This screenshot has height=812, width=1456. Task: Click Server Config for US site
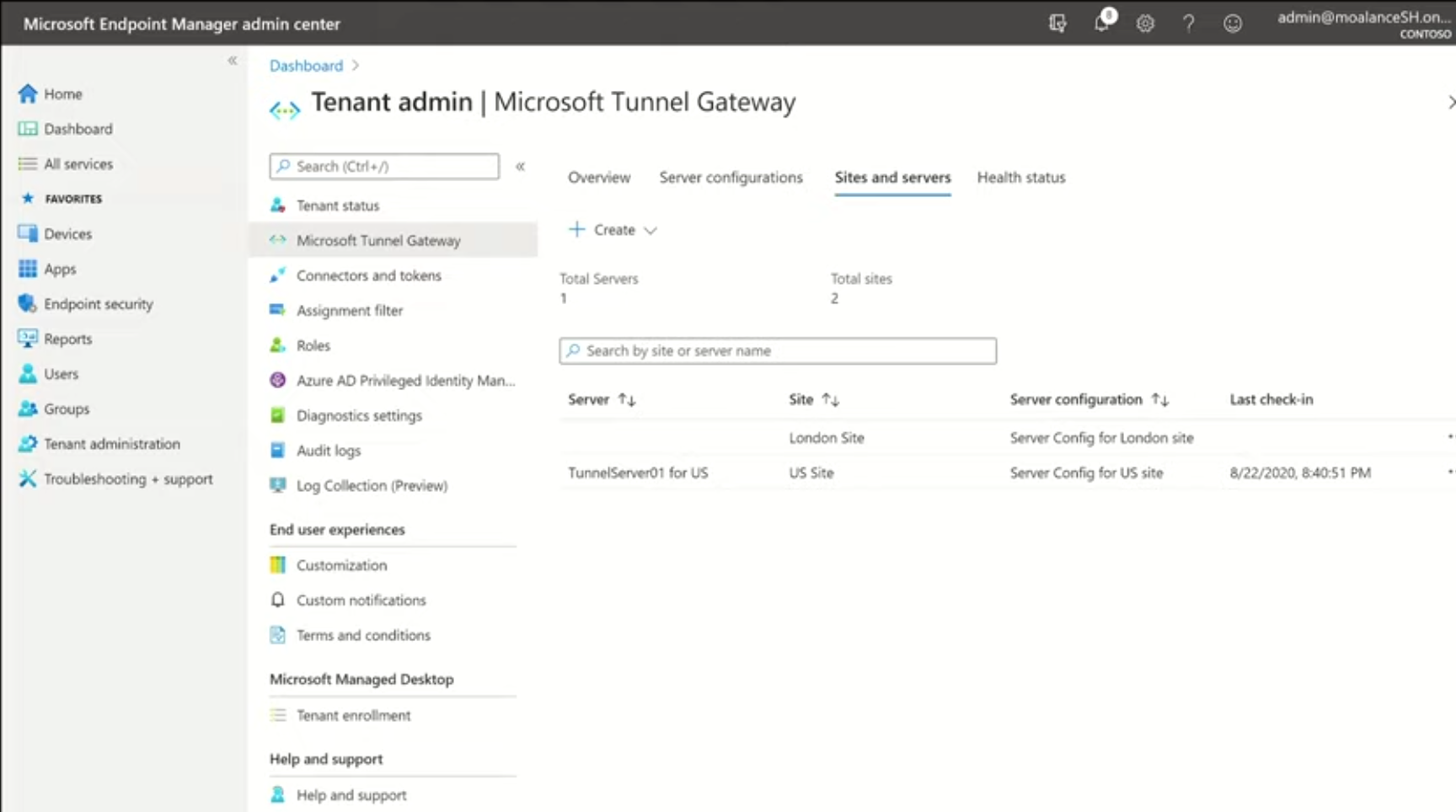[1087, 473]
